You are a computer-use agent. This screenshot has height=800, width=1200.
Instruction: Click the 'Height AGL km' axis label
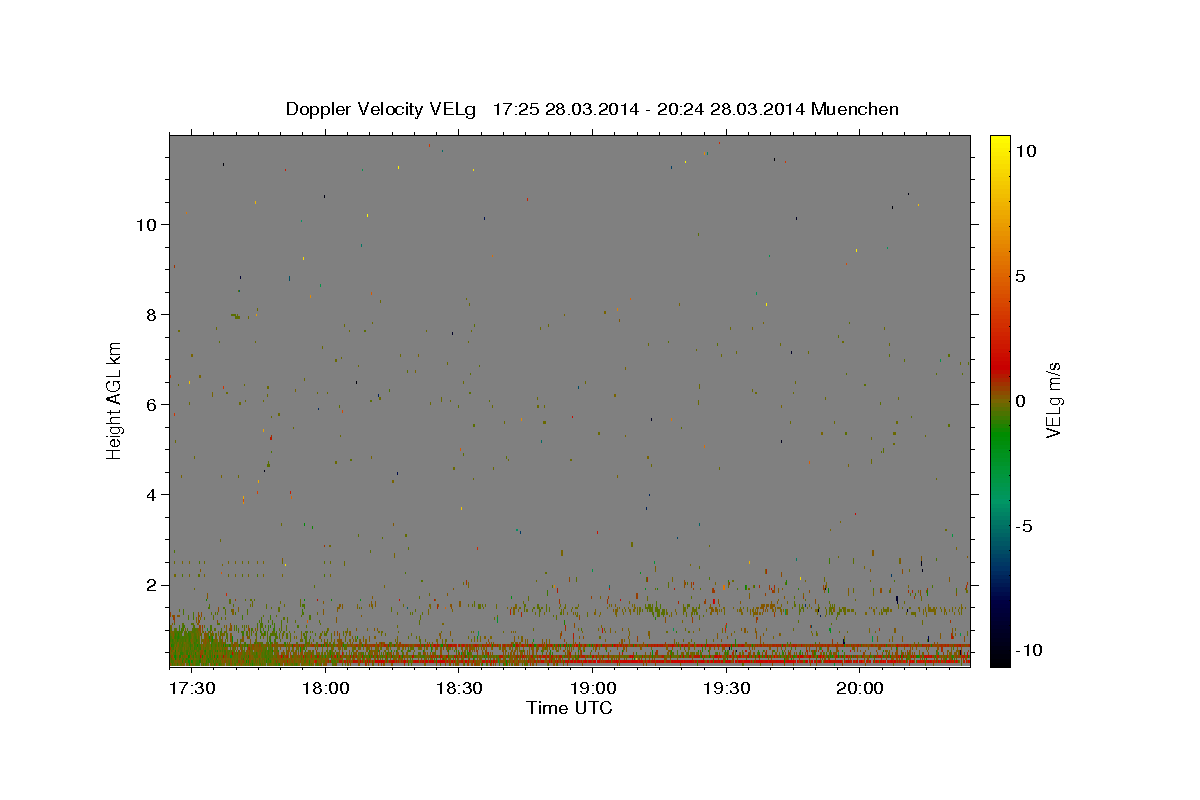(115, 400)
